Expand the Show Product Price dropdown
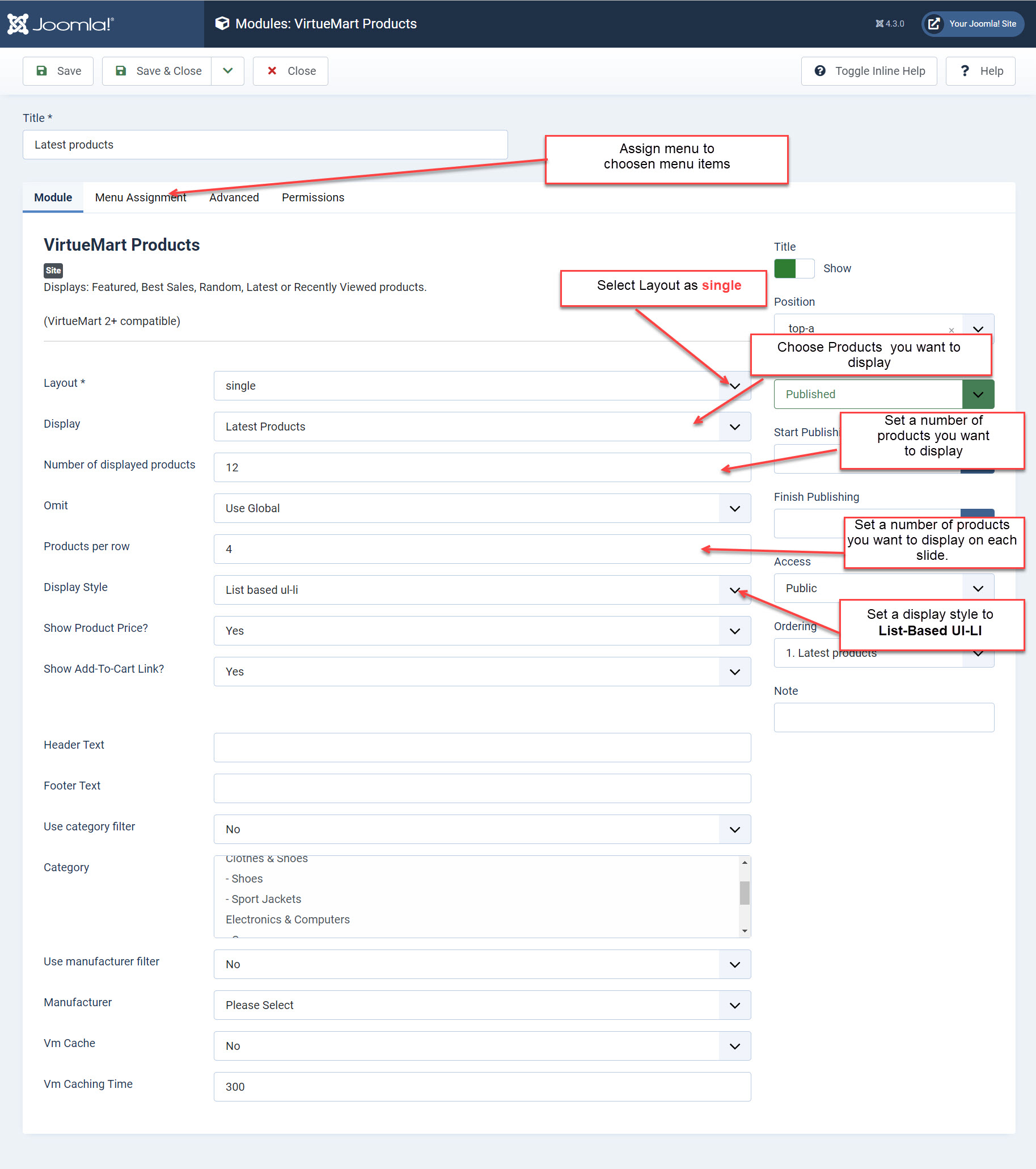This screenshot has width=1036, height=1169. pos(481,631)
